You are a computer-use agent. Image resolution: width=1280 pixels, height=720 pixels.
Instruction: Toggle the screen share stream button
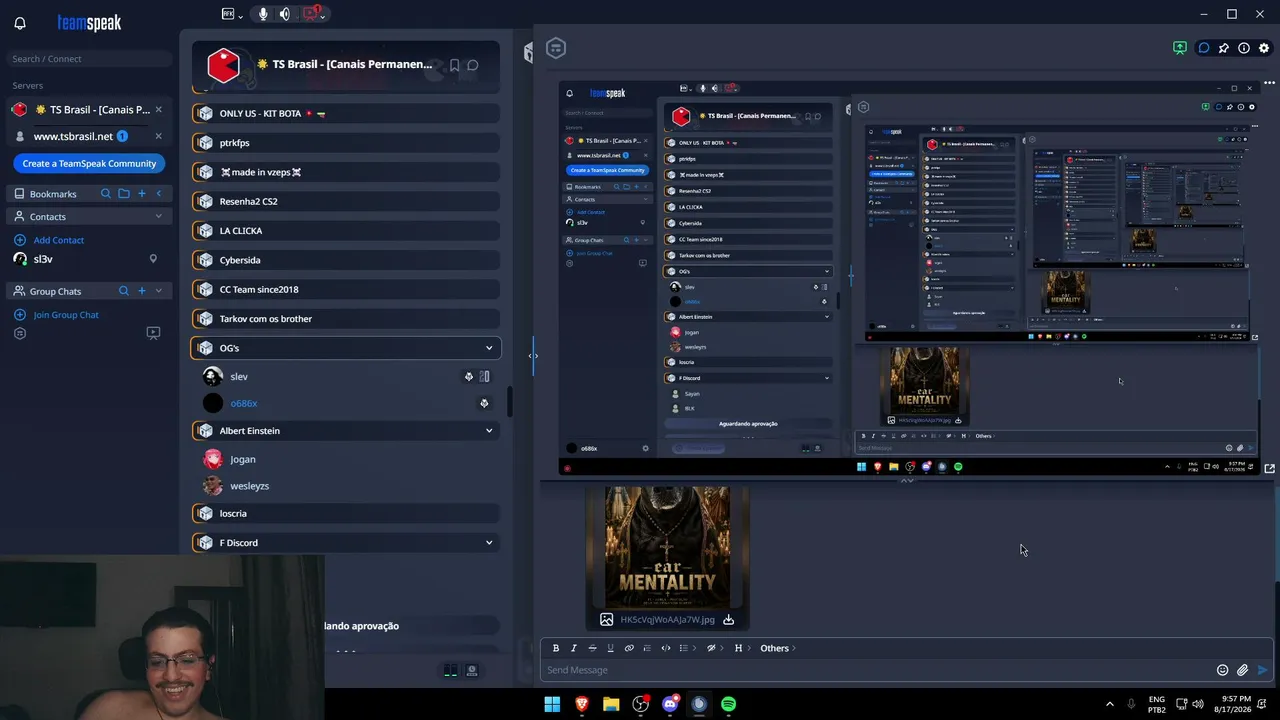[x=312, y=14]
